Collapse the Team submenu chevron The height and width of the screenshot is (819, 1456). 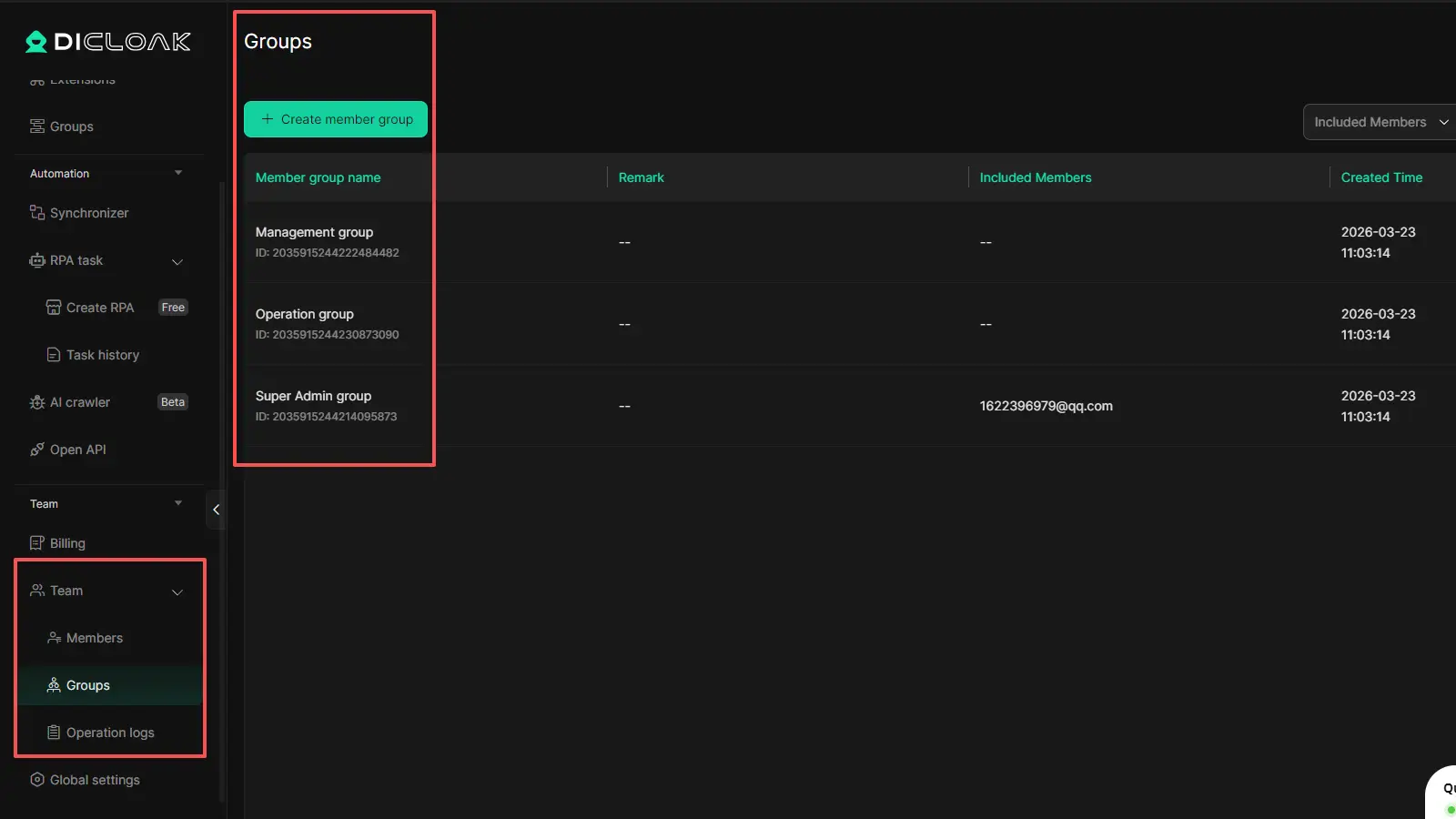[x=177, y=591]
